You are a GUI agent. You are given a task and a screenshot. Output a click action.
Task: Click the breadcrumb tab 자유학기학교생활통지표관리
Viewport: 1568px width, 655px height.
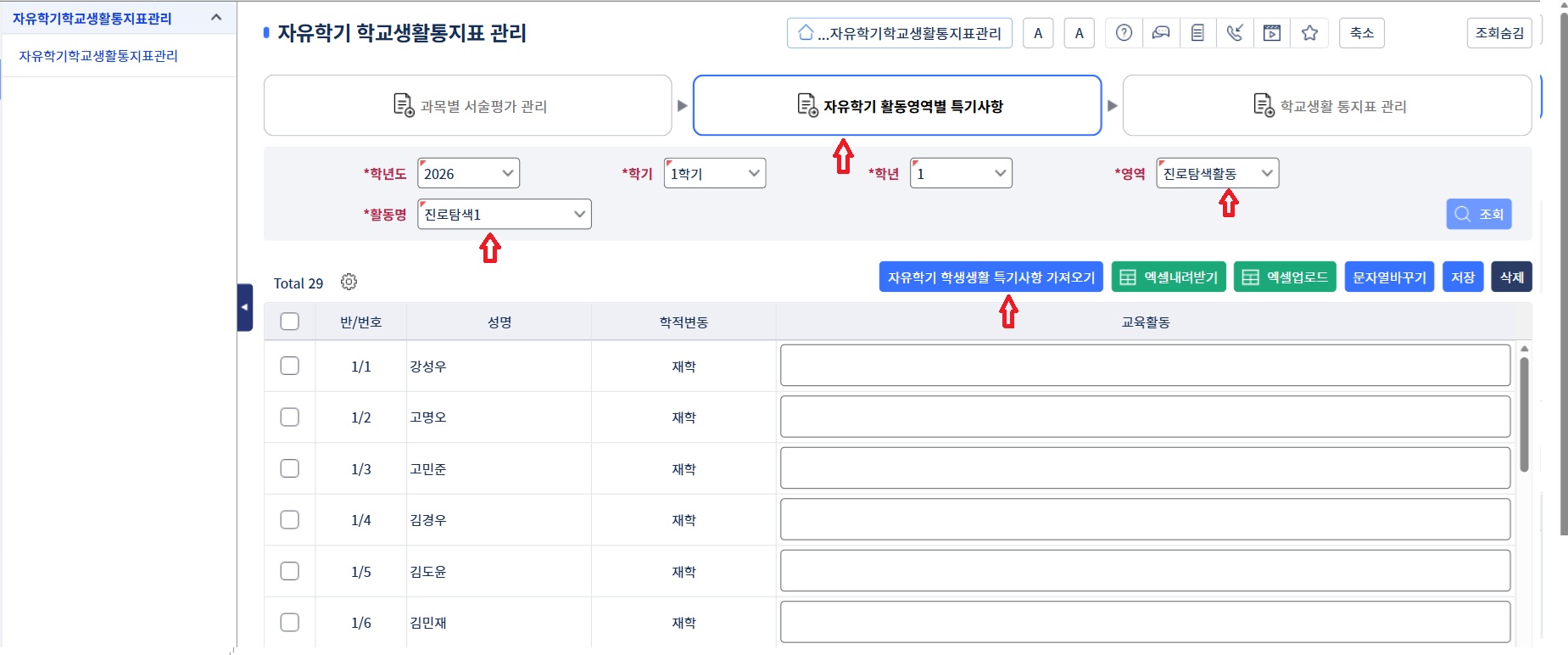pos(900,33)
